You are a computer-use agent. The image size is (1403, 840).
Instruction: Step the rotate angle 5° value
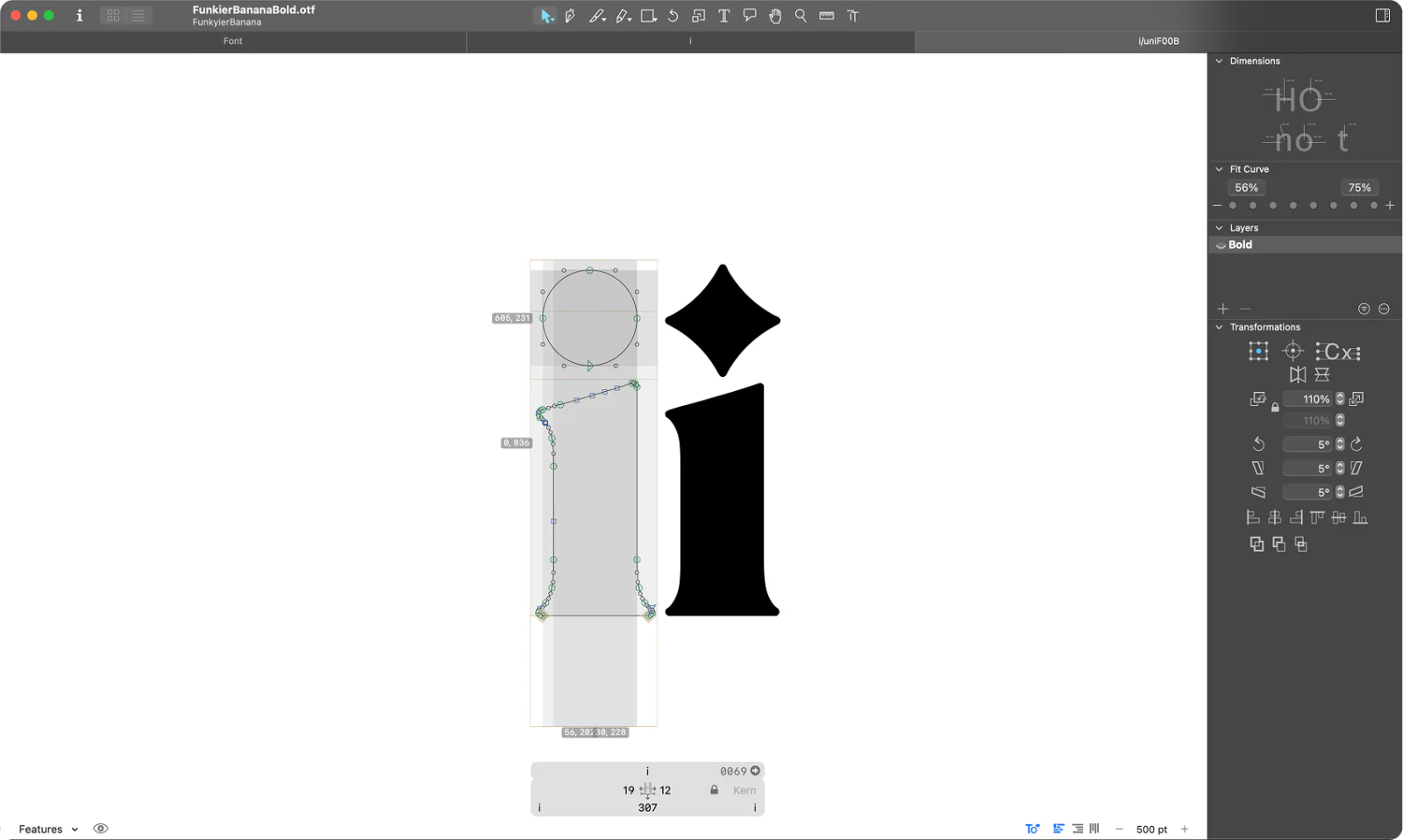tap(1340, 445)
